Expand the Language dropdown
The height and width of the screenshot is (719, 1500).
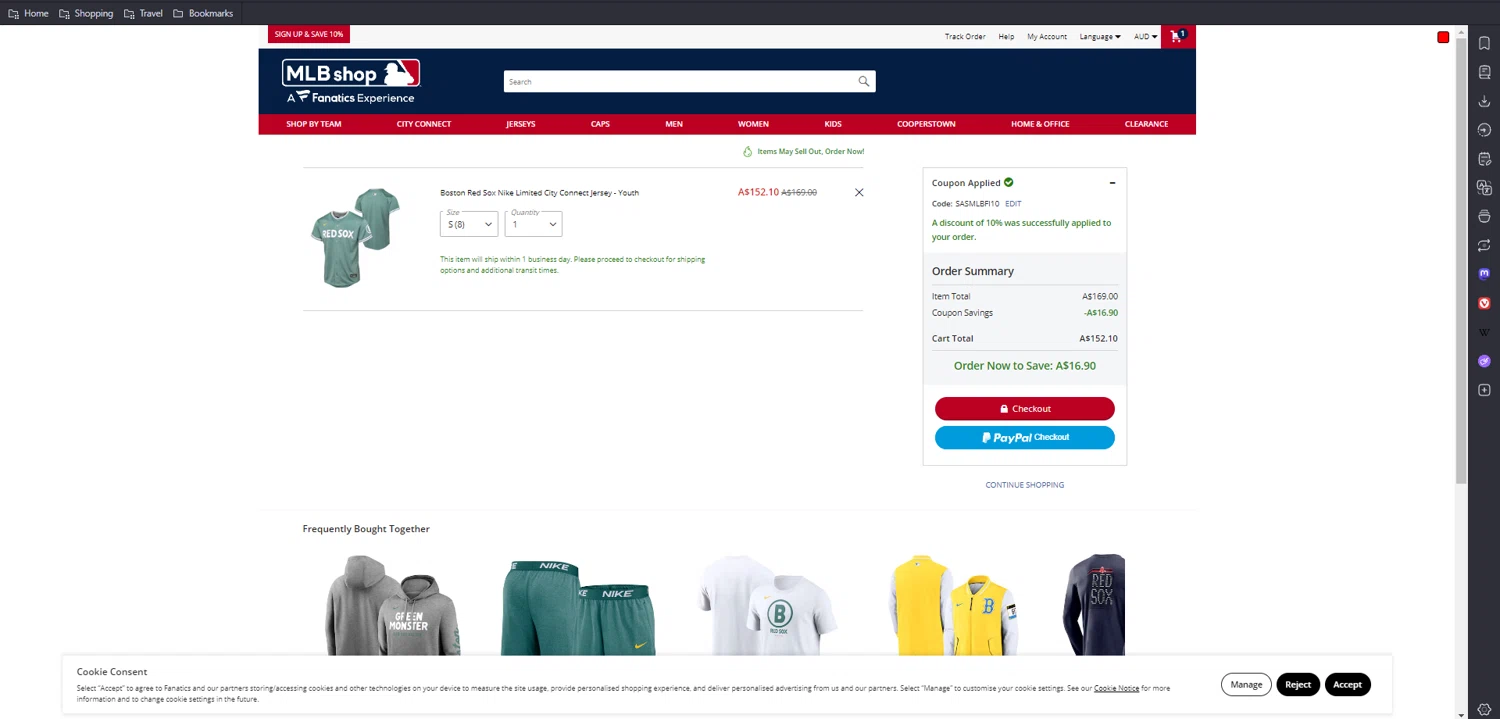[1100, 37]
